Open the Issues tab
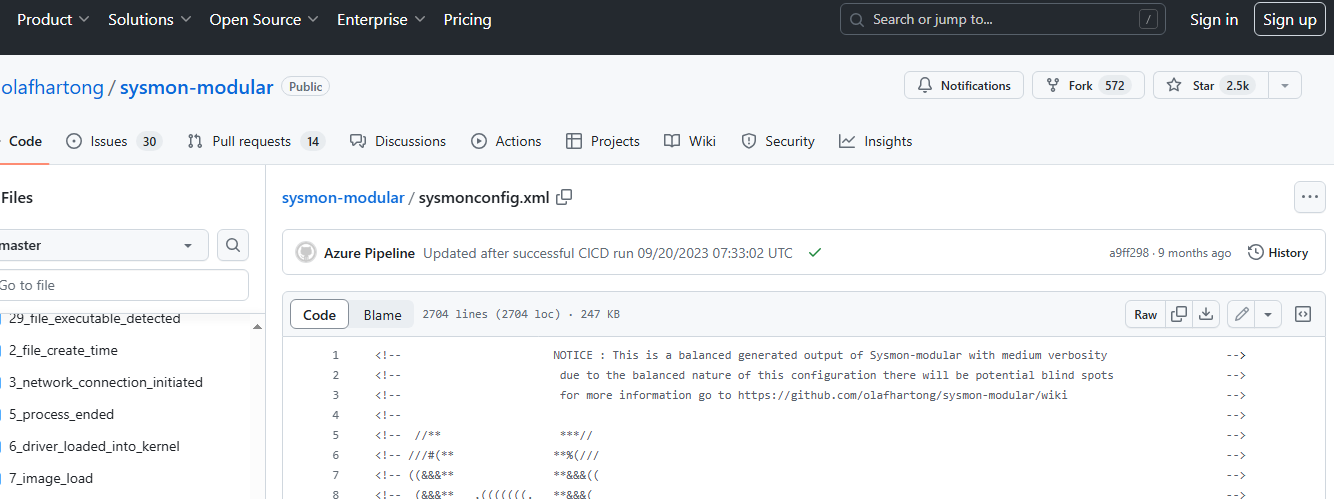Image resolution: width=1334 pixels, height=499 pixels. click(114, 141)
